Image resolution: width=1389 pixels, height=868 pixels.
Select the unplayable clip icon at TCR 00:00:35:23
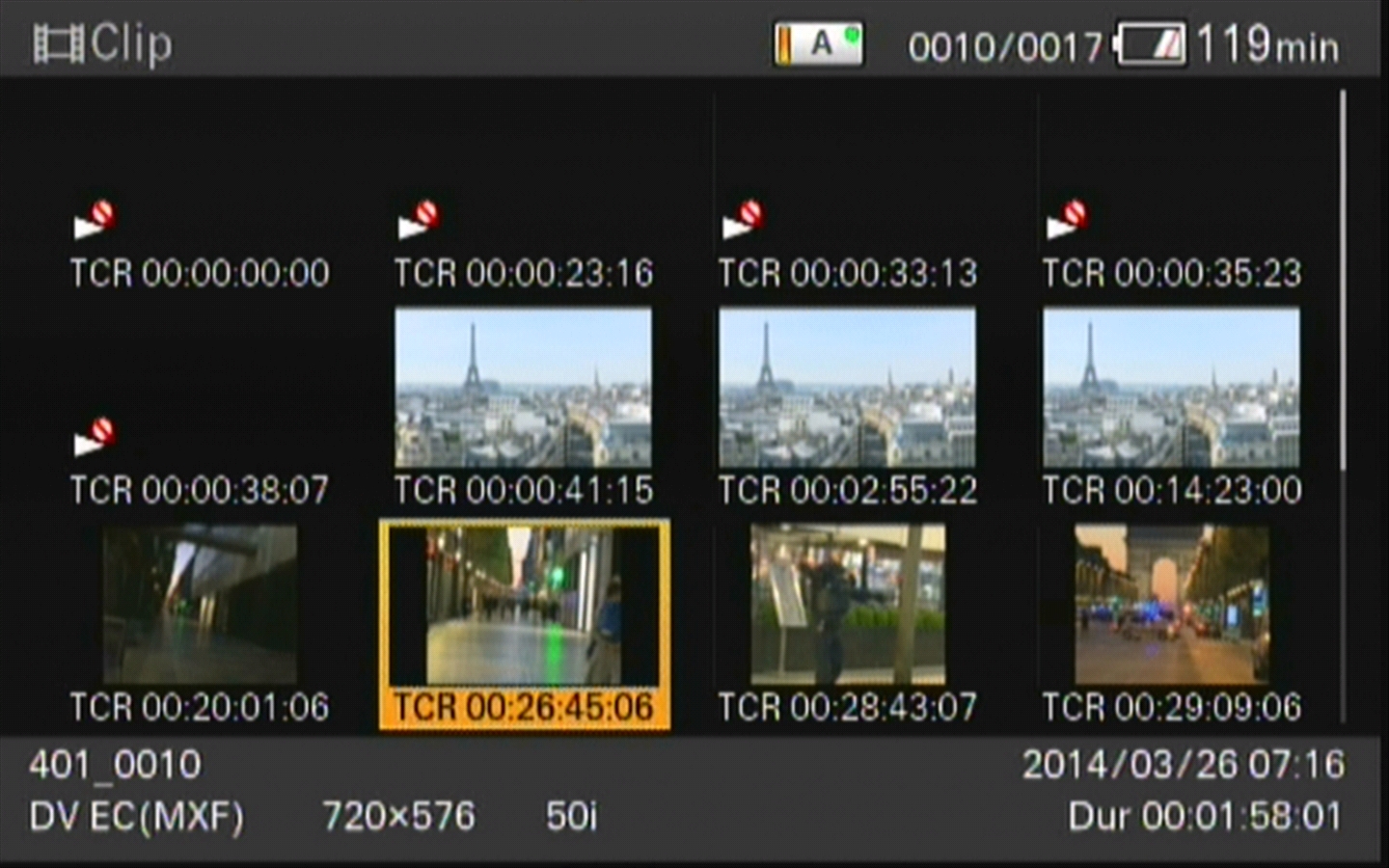pyautogui.click(x=1067, y=220)
